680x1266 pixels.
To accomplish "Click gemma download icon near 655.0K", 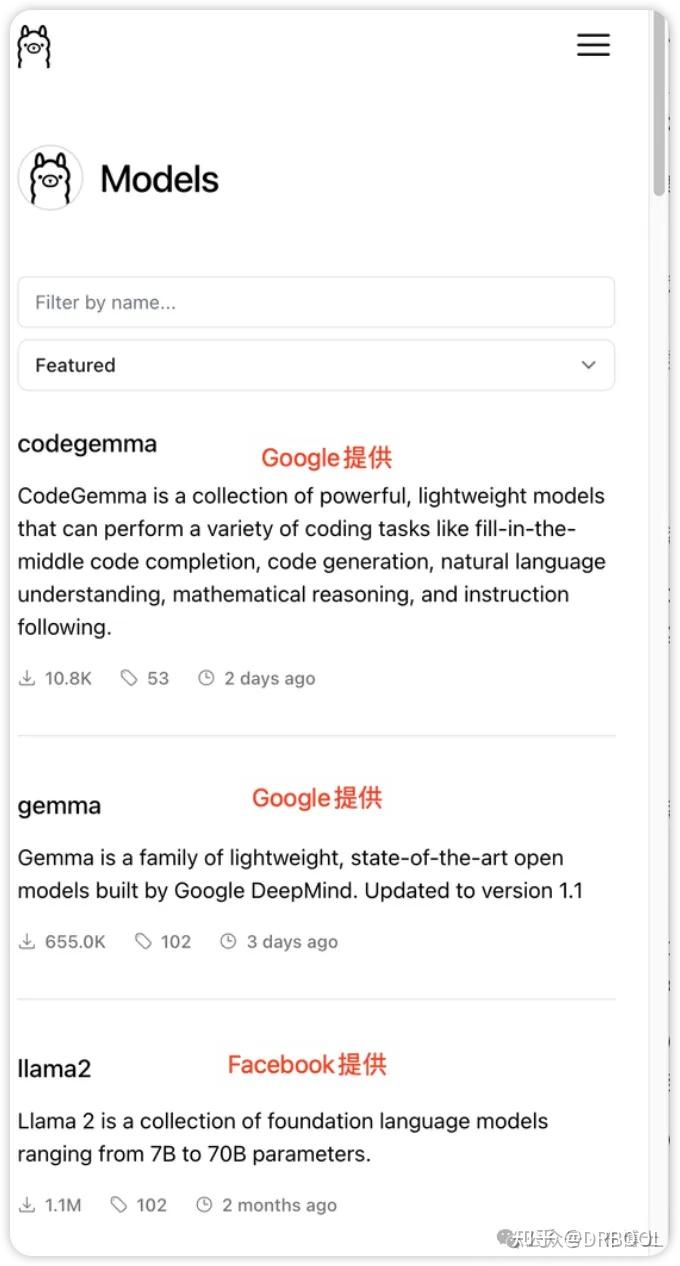I will pos(27,941).
